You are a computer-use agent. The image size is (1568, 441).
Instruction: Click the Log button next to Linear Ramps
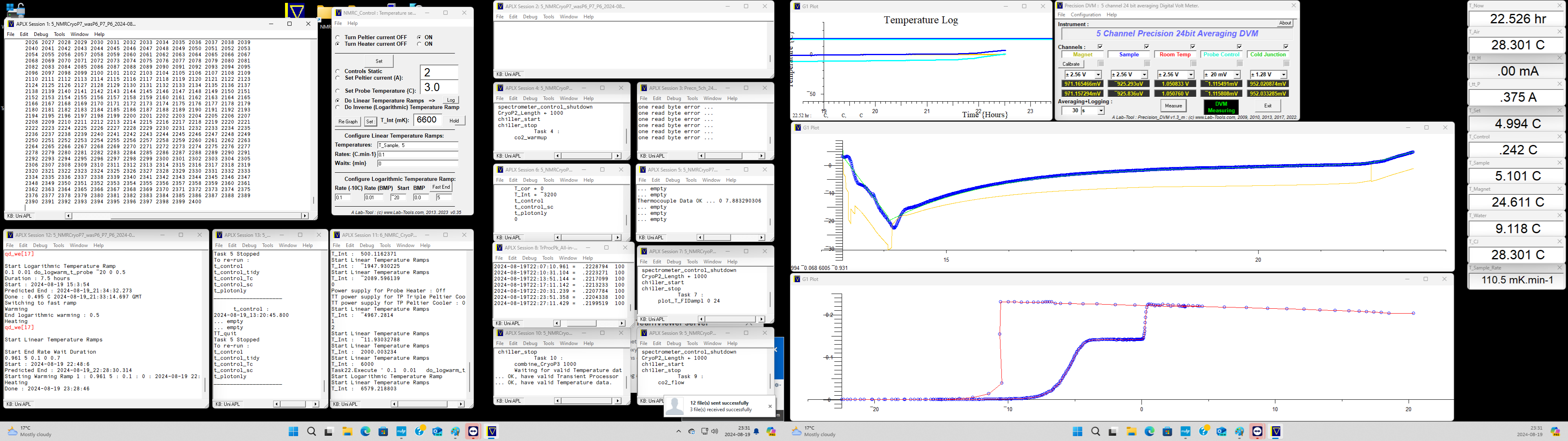[x=450, y=100]
